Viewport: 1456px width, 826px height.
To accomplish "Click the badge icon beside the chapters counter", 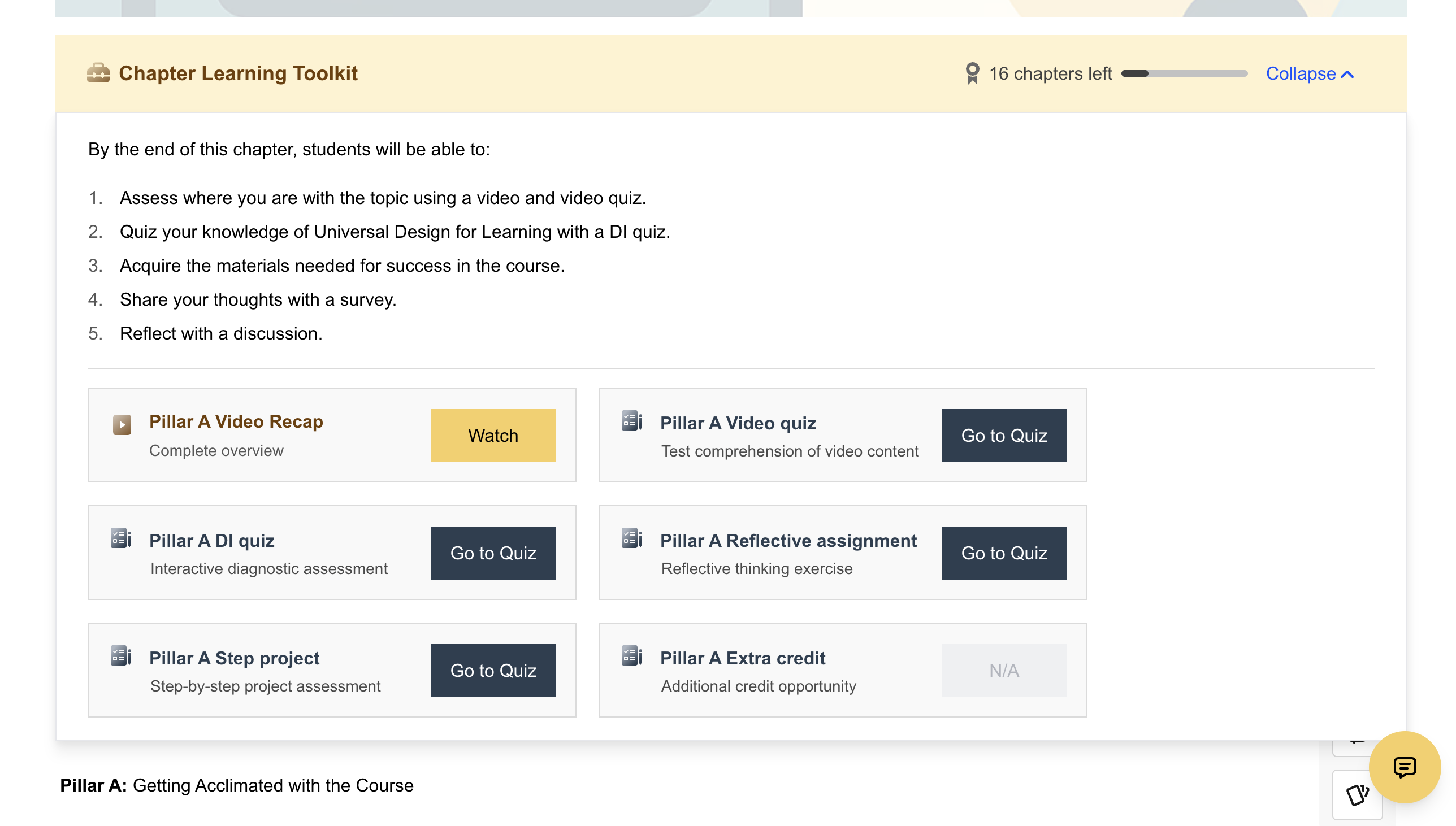I will [x=972, y=73].
